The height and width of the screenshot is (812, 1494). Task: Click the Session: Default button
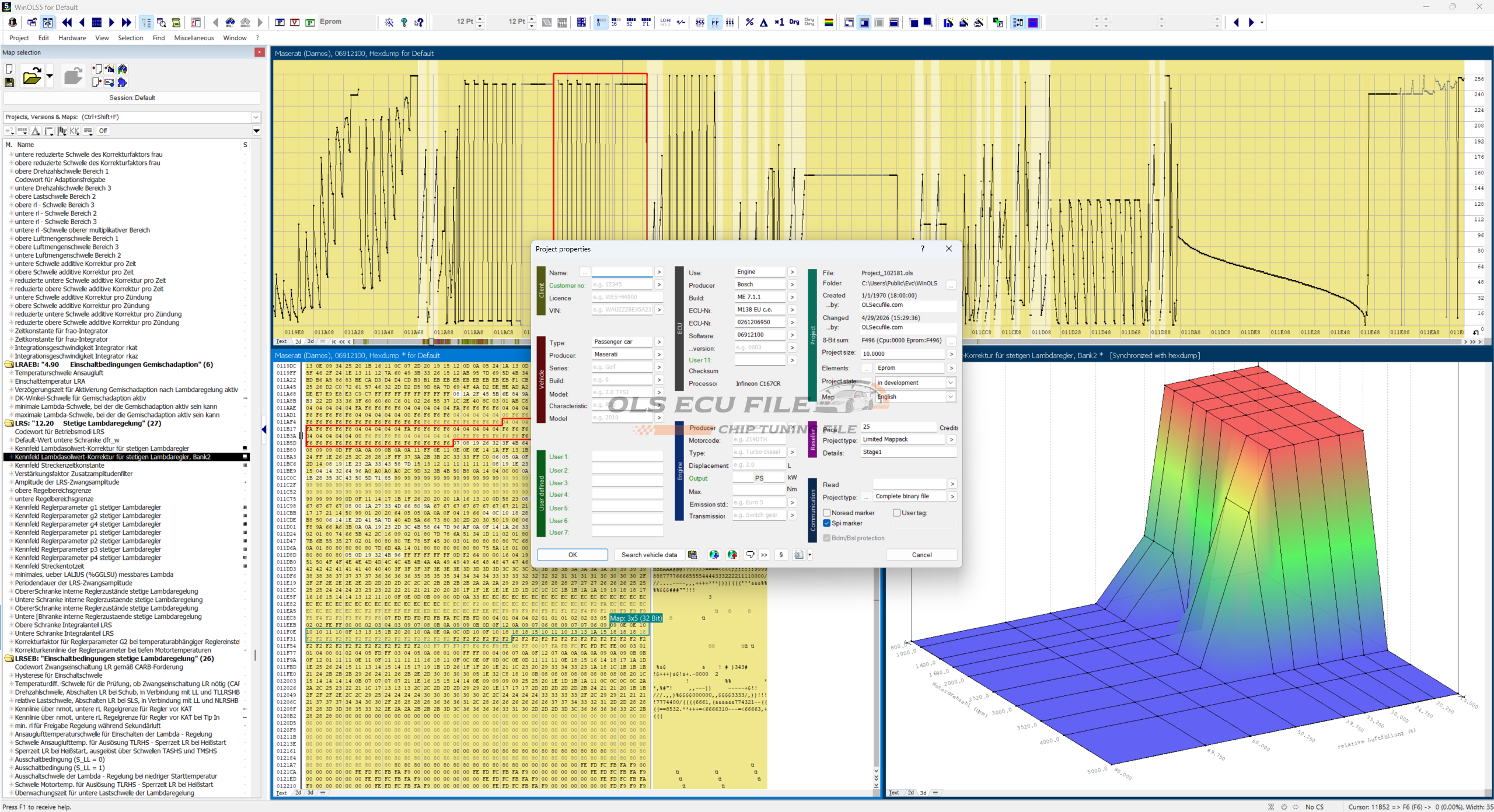tap(132, 97)
